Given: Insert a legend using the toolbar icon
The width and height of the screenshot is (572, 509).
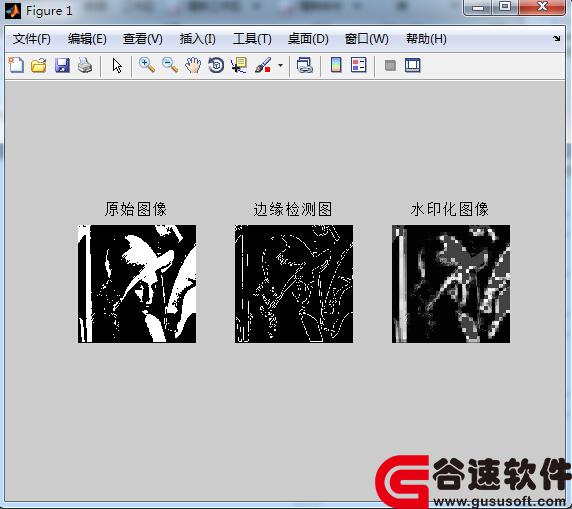Looking at the screenshot, I should 359,66.
